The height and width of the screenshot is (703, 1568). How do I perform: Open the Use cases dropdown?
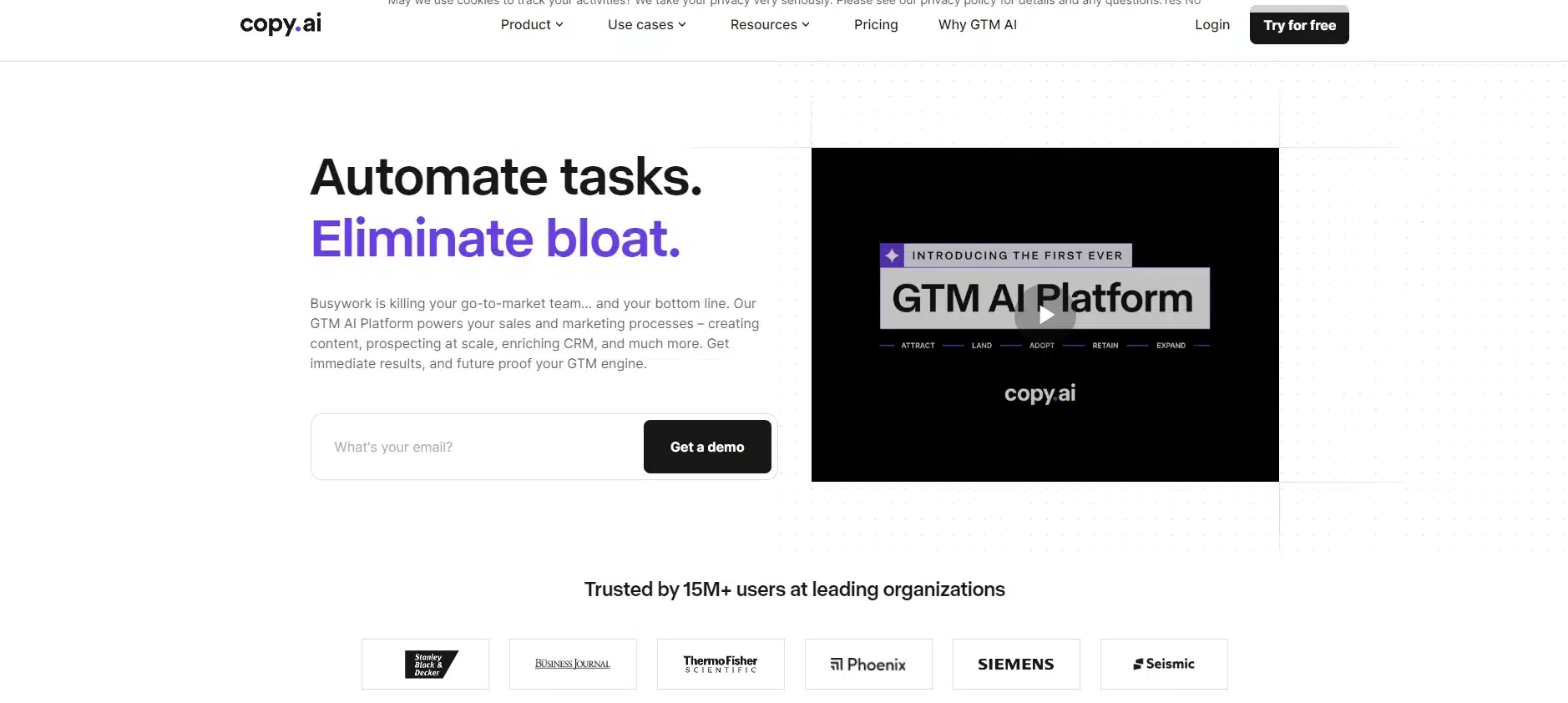(646, 25)
